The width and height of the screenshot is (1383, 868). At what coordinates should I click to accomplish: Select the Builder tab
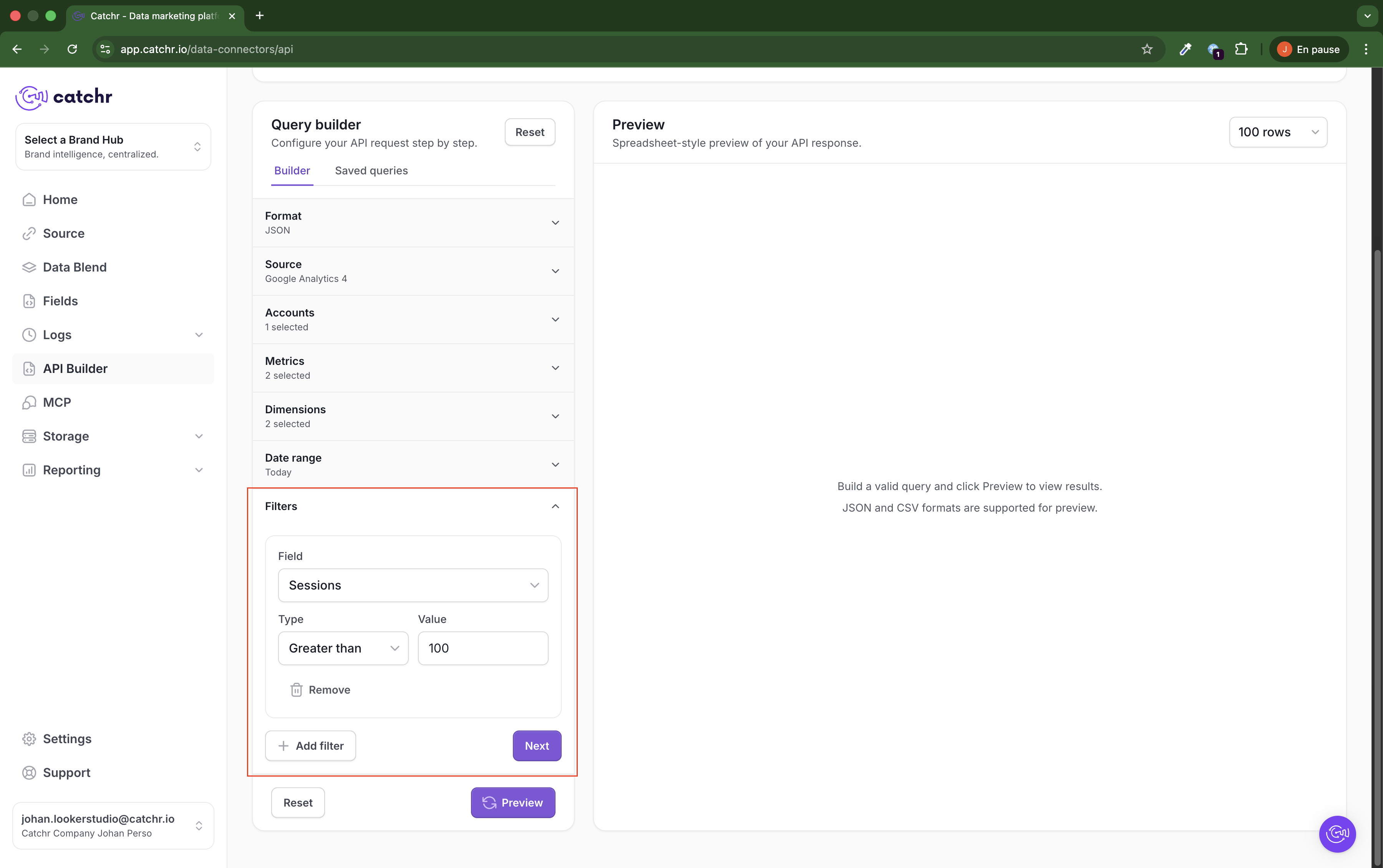click(x=292, y=171)
